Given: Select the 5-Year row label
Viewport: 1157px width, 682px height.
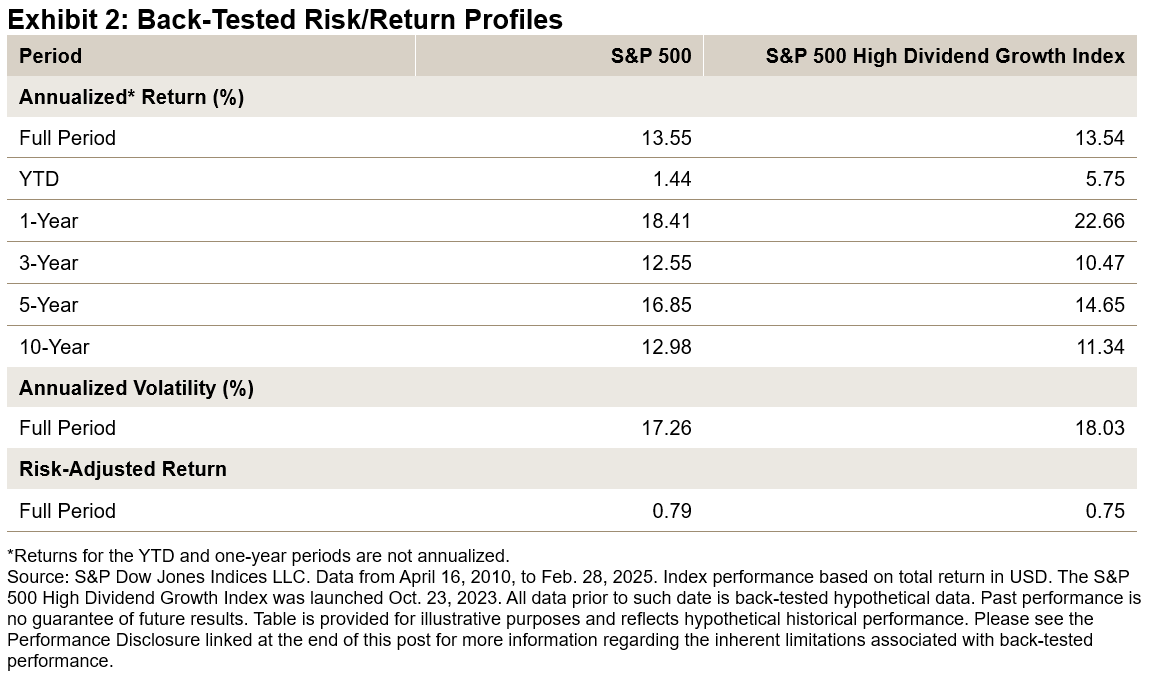Looking at the screenshot, I should click(x=48, y=305).
